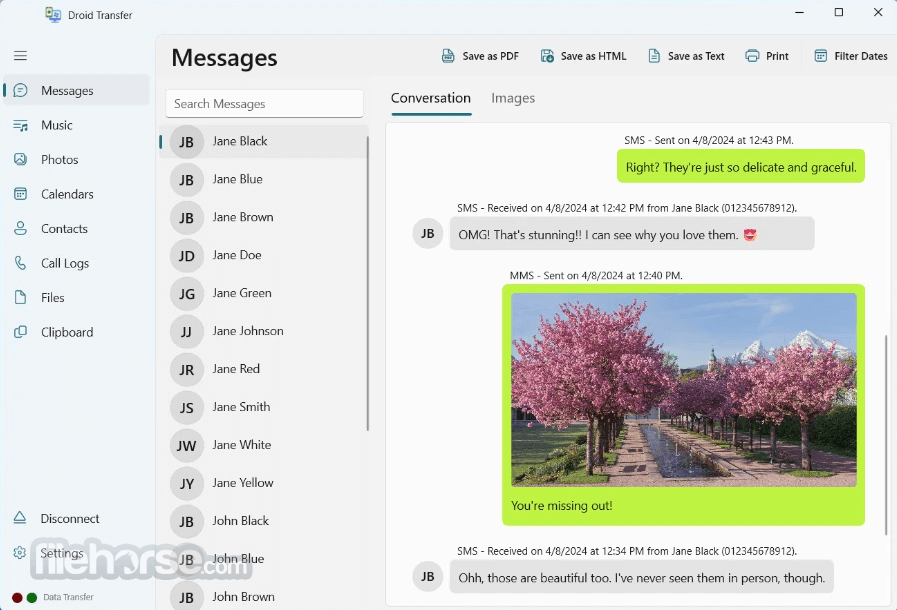Image resolution: width=897 pixels, height=610 pixels.
Task: Click the green status indicator dot
Action: (x=32, y=597)
